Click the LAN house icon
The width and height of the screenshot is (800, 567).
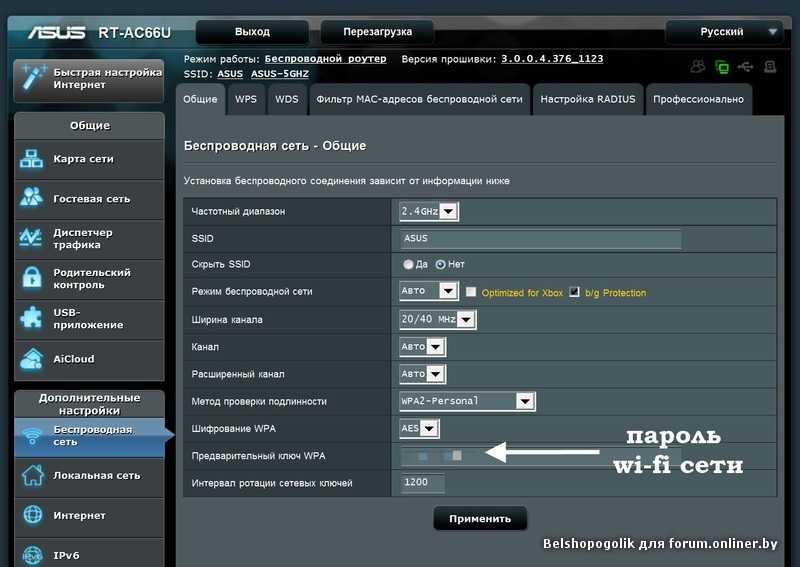(x=33, y=475)
